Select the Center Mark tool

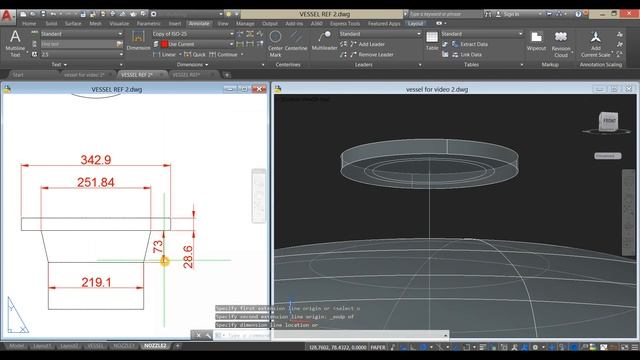coord(275,43)
